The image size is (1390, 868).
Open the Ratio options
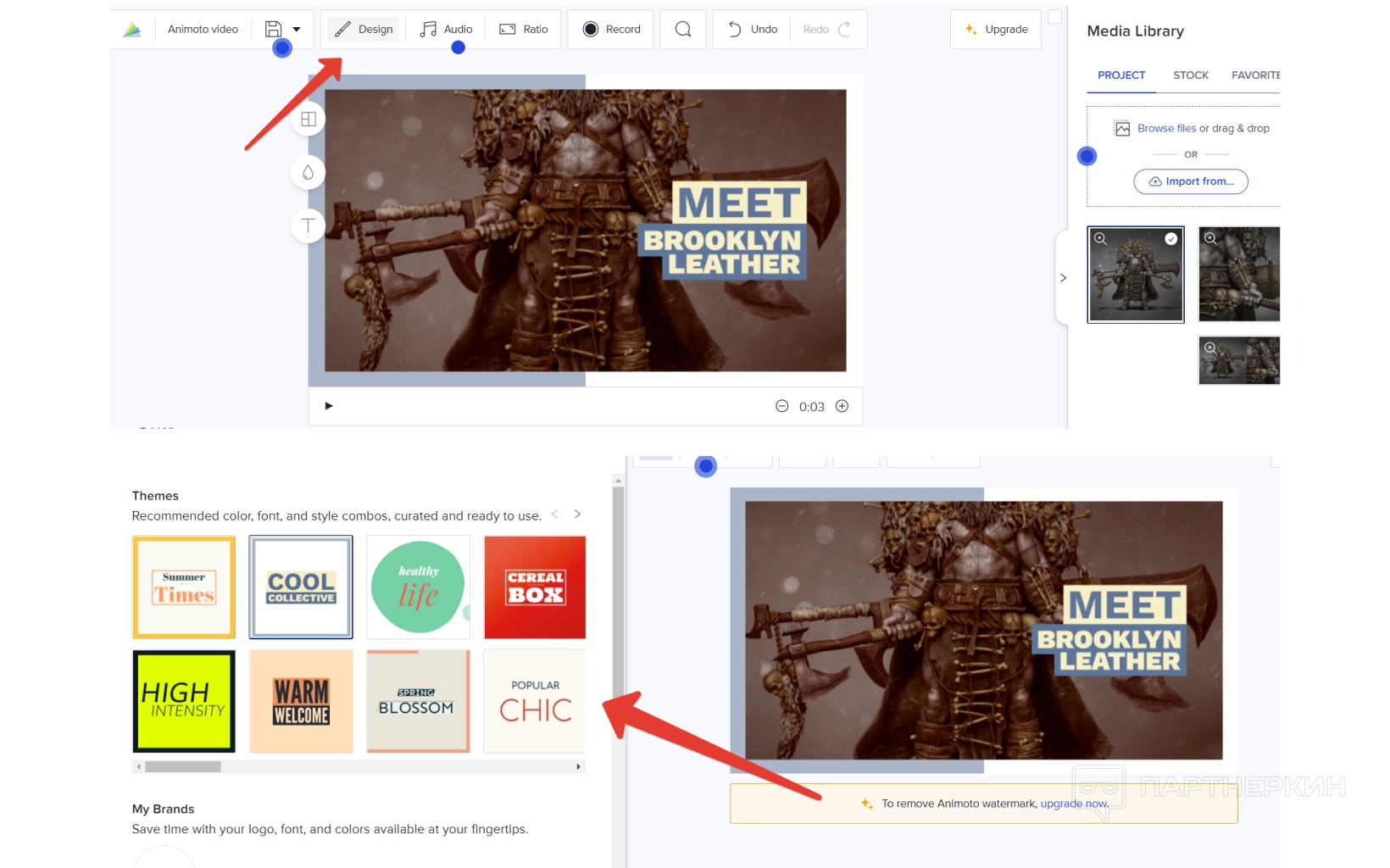coord(524,29)
